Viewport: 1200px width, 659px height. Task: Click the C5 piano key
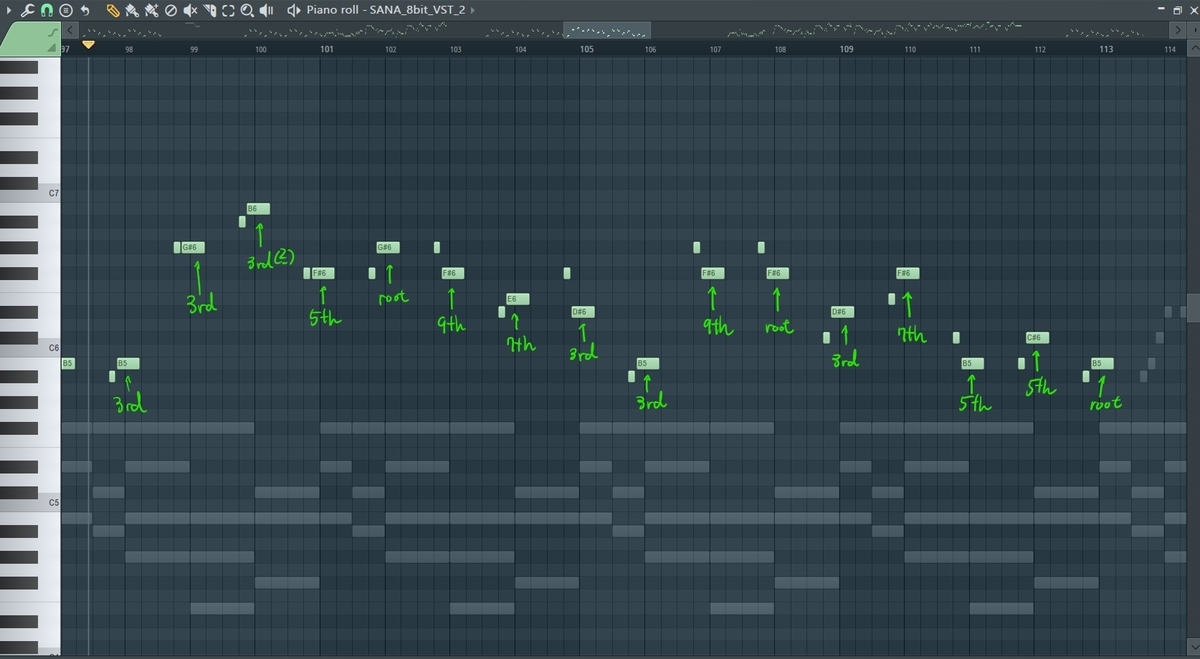(30, 503)
